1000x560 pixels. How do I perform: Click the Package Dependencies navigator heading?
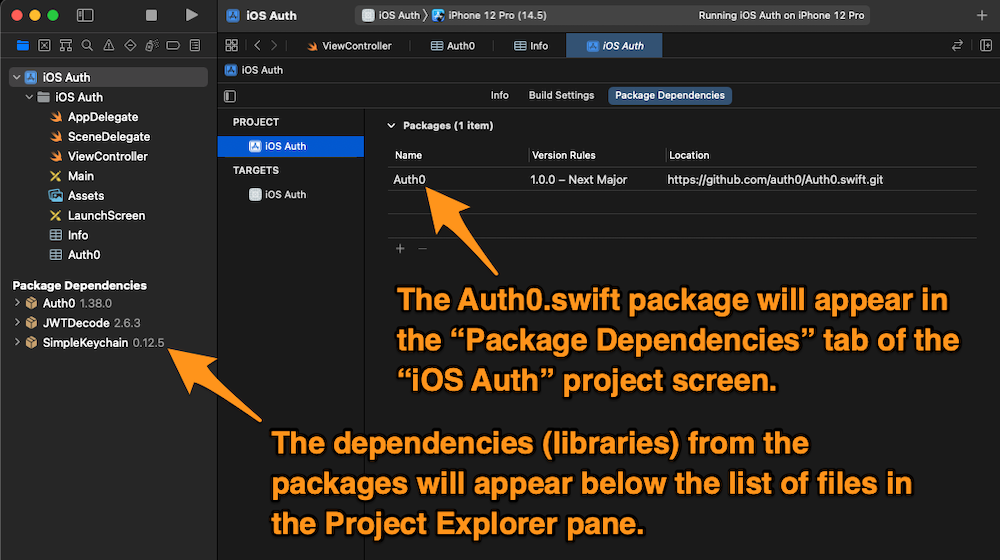coord(80,285)
